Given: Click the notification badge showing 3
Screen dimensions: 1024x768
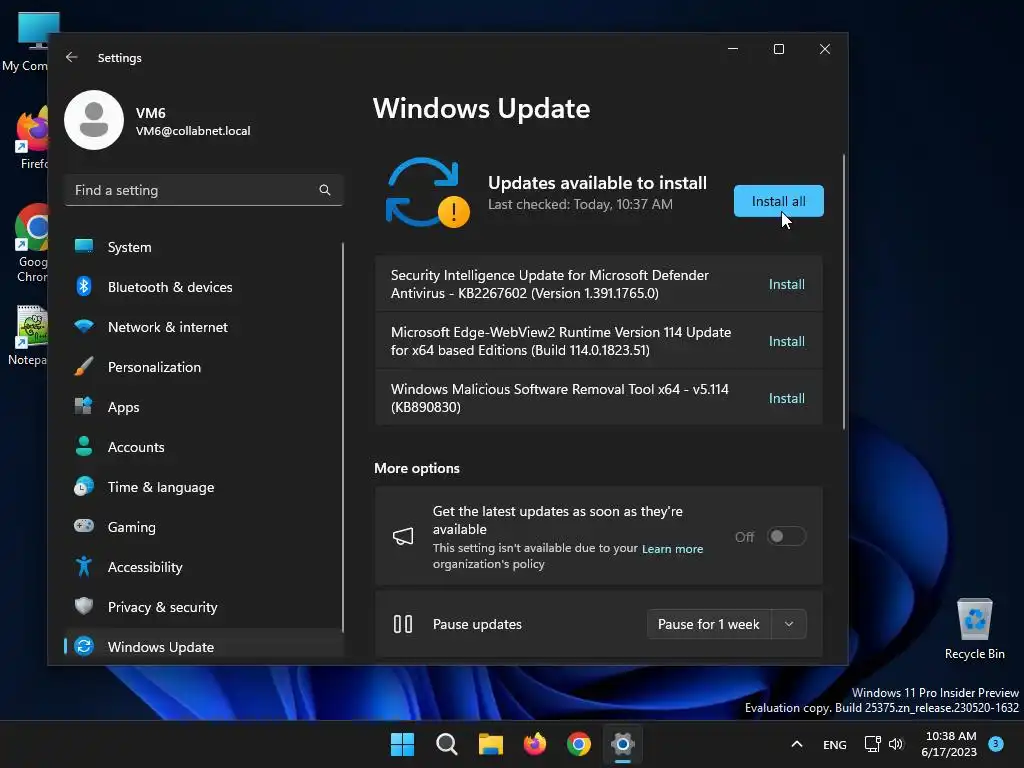Looking at the screenshot, I should 995,743.
